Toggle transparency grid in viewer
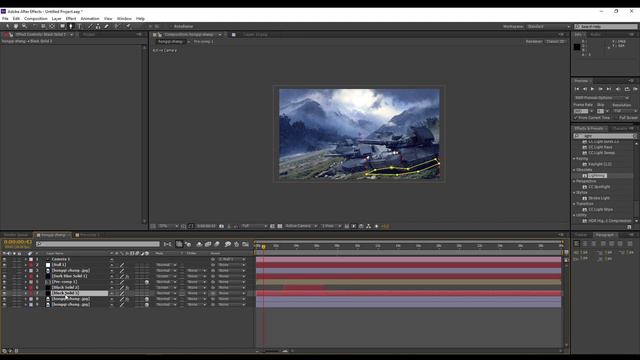 [x=280, y=226]
